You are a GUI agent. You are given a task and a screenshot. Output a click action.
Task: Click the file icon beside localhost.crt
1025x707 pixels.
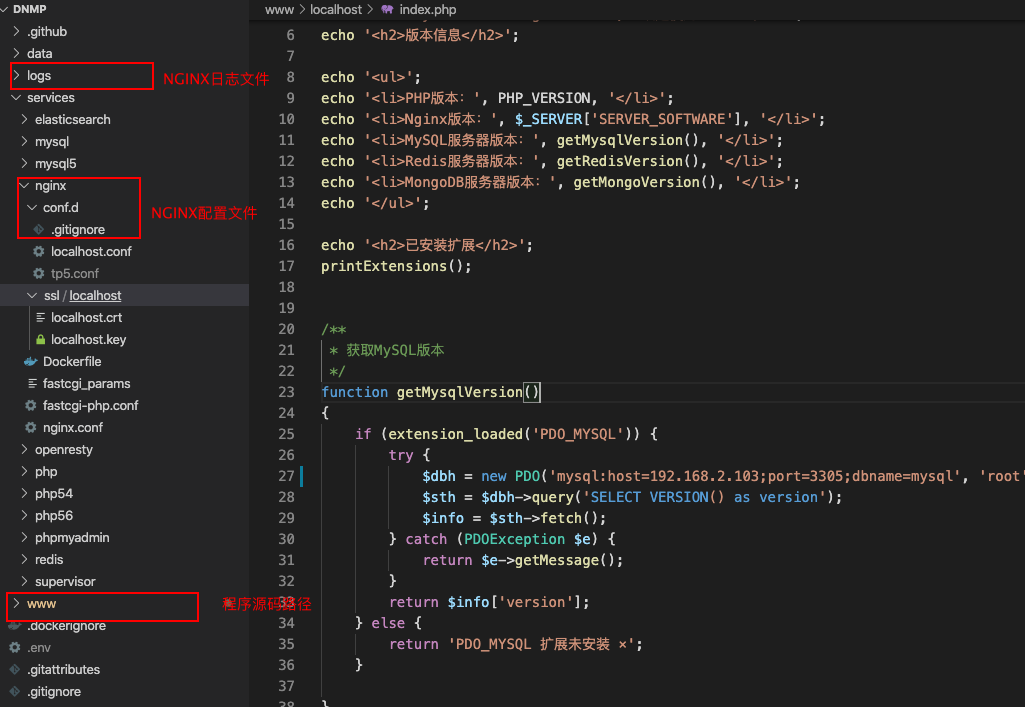pyautogui.click(x=41, y=318)
